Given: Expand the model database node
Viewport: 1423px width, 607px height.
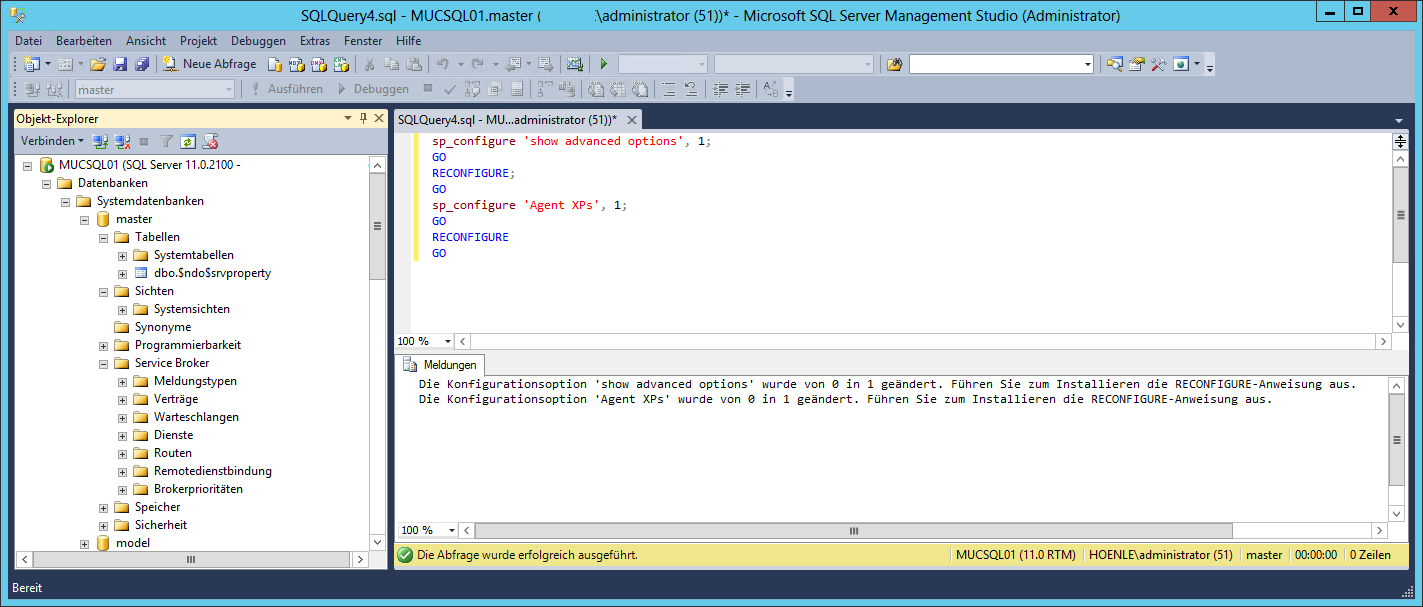Looking at the screenshot, I should pos(85,543).
